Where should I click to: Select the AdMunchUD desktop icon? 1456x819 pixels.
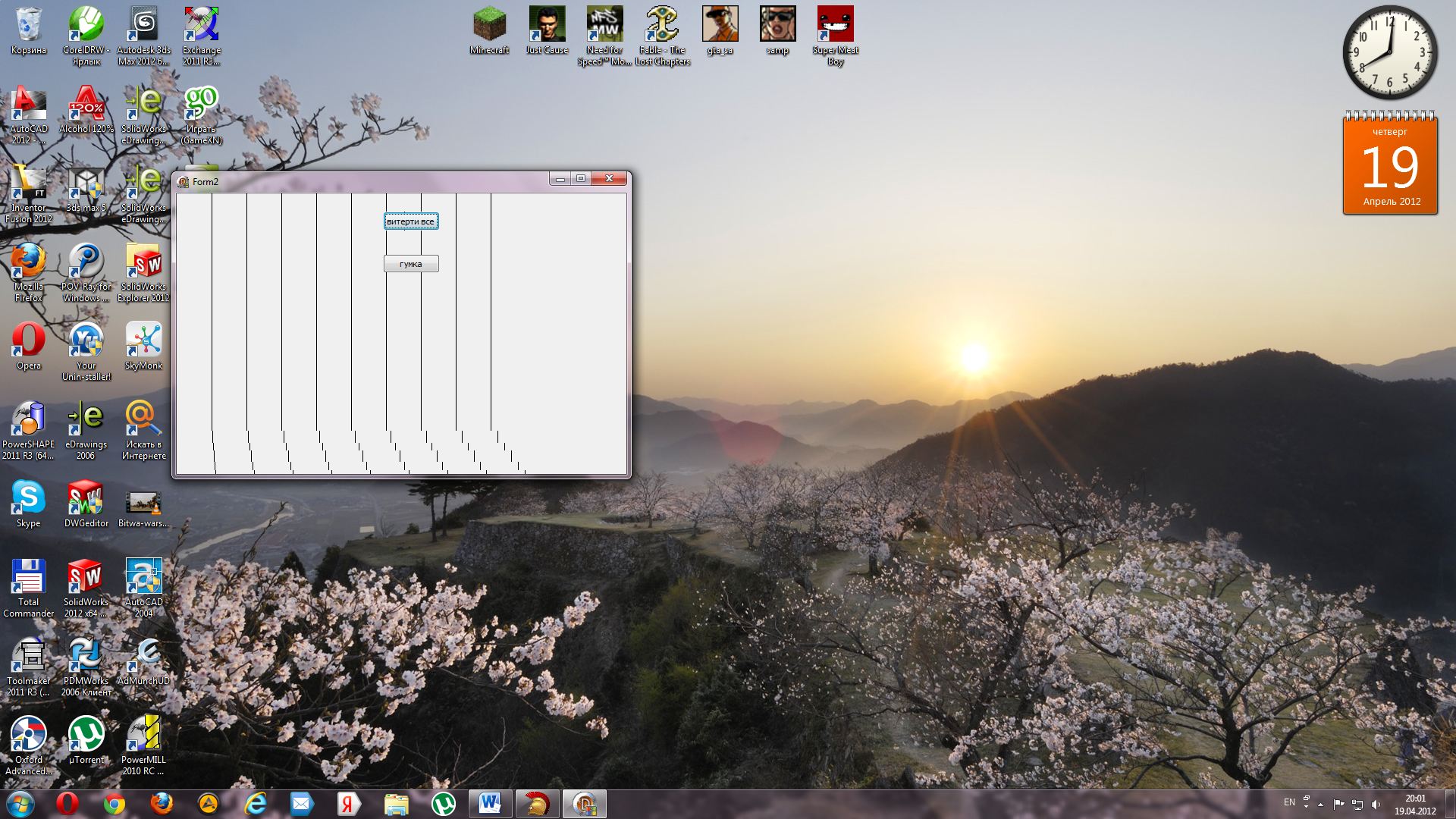point(143,662)
